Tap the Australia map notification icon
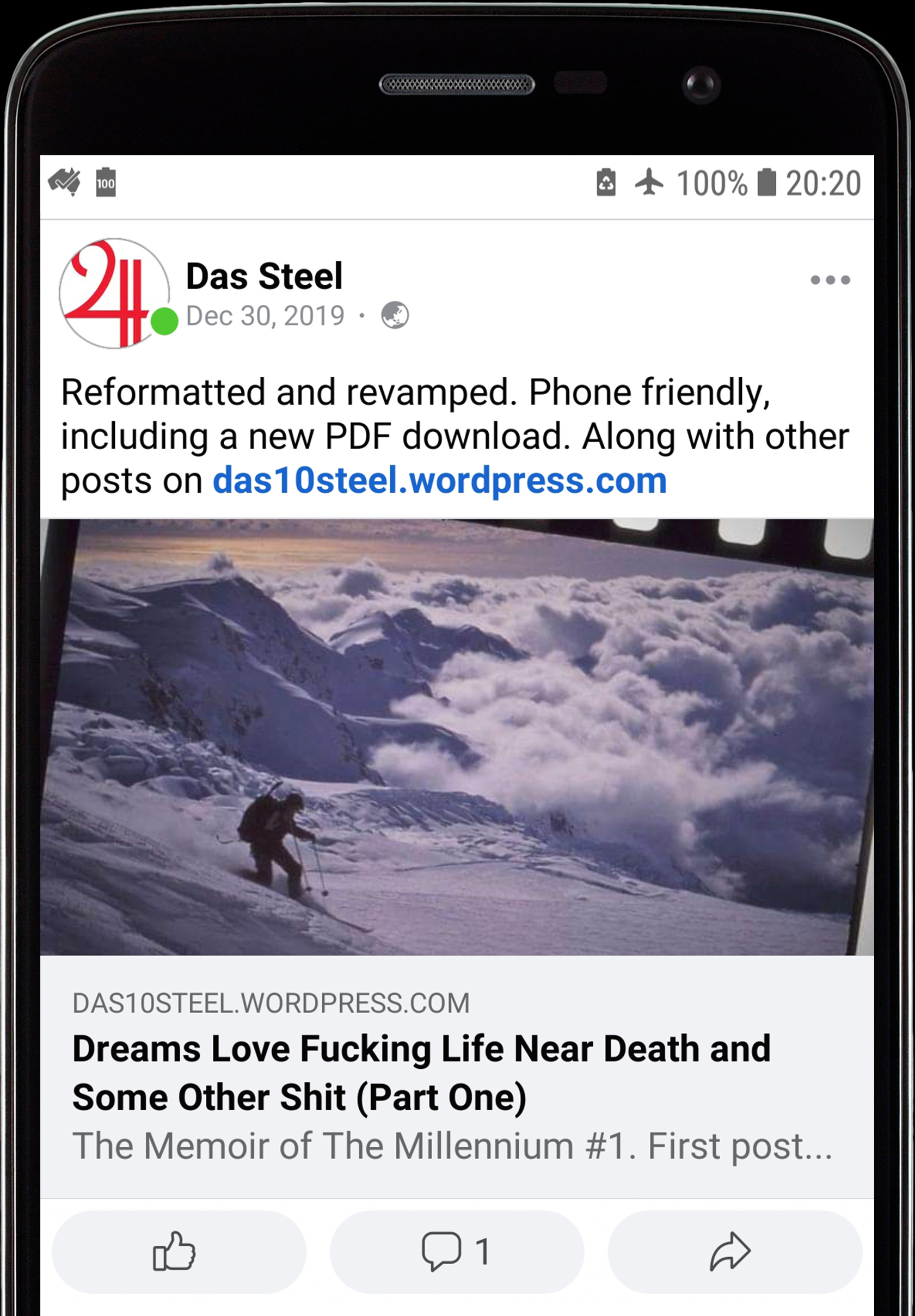Image resolution: width=915 pixels, height=1316 pixels. coord(65,182)
